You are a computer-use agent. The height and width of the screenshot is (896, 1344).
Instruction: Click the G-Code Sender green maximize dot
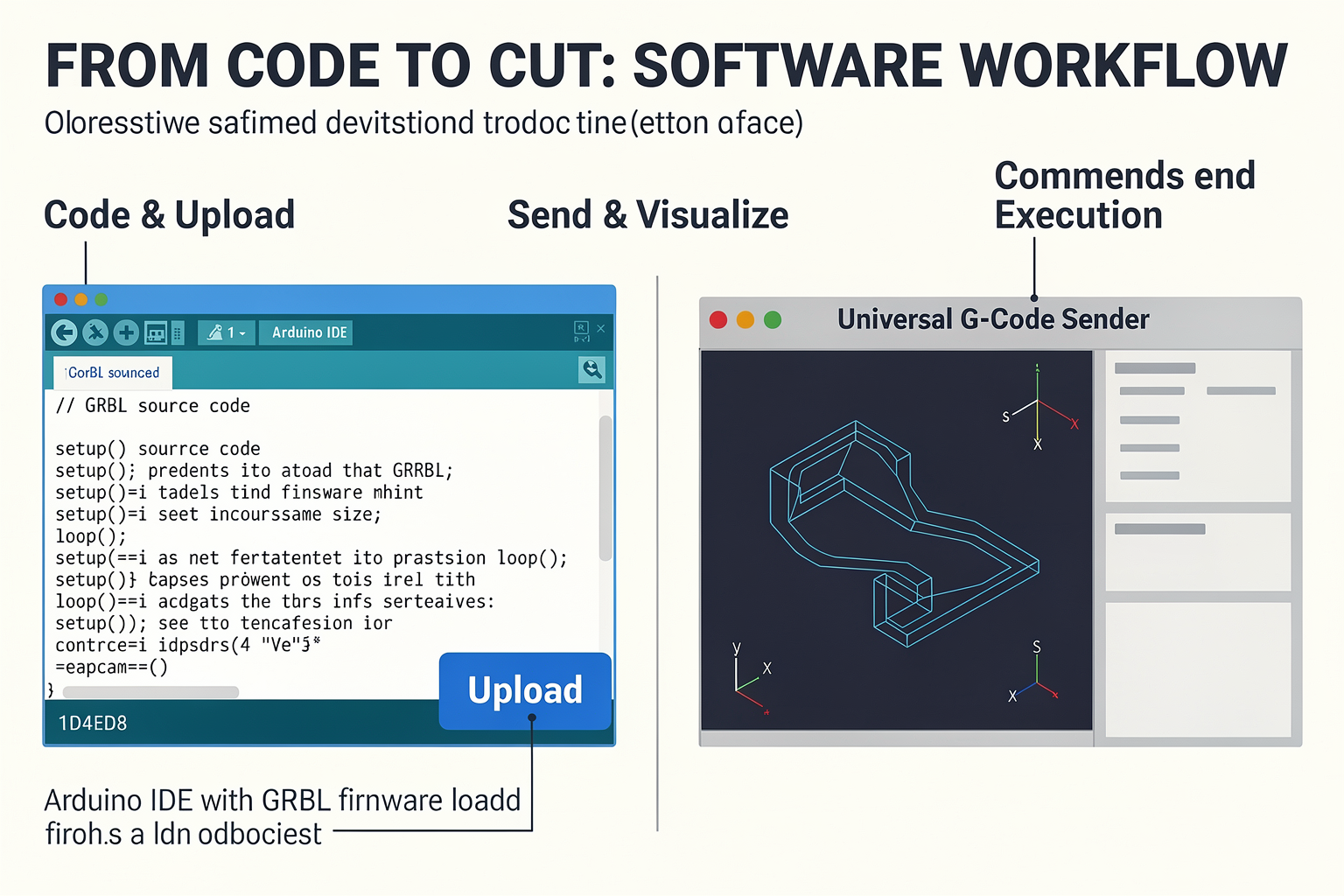(x=773, y=320)
